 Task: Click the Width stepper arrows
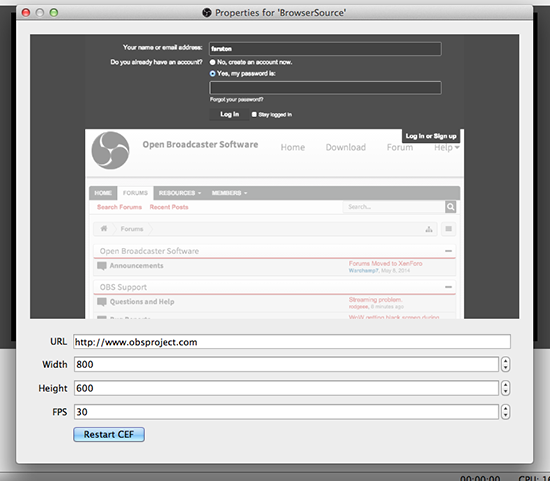[505, 365]
